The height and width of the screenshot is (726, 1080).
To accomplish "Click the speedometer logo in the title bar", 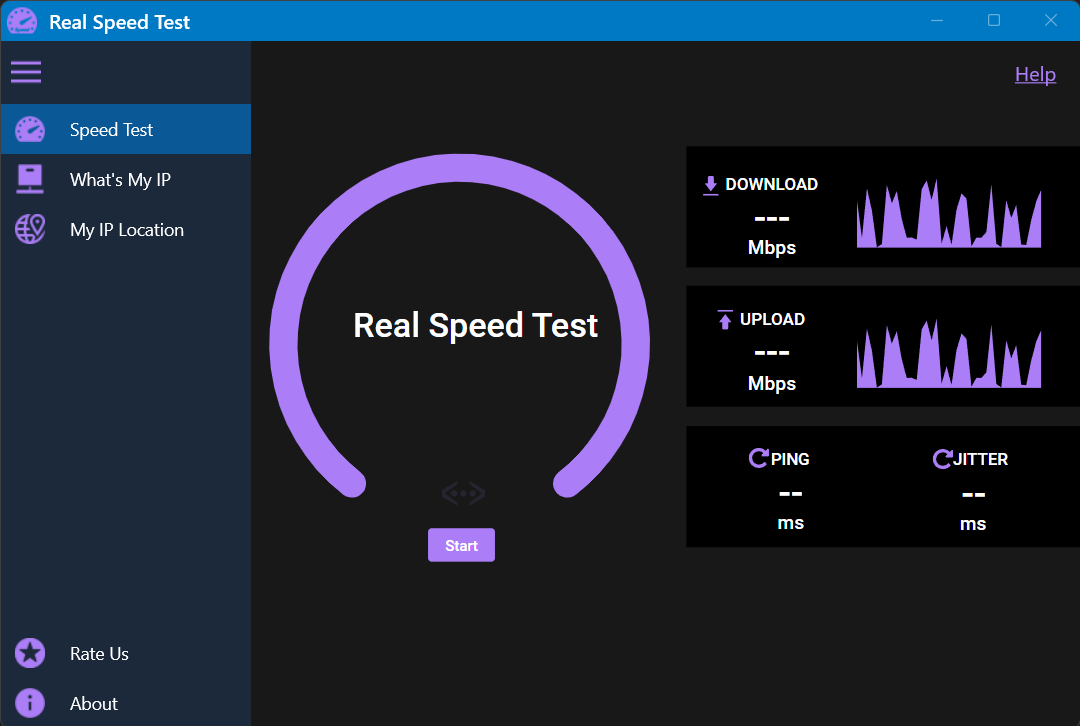I will click(x=21, y=20).
